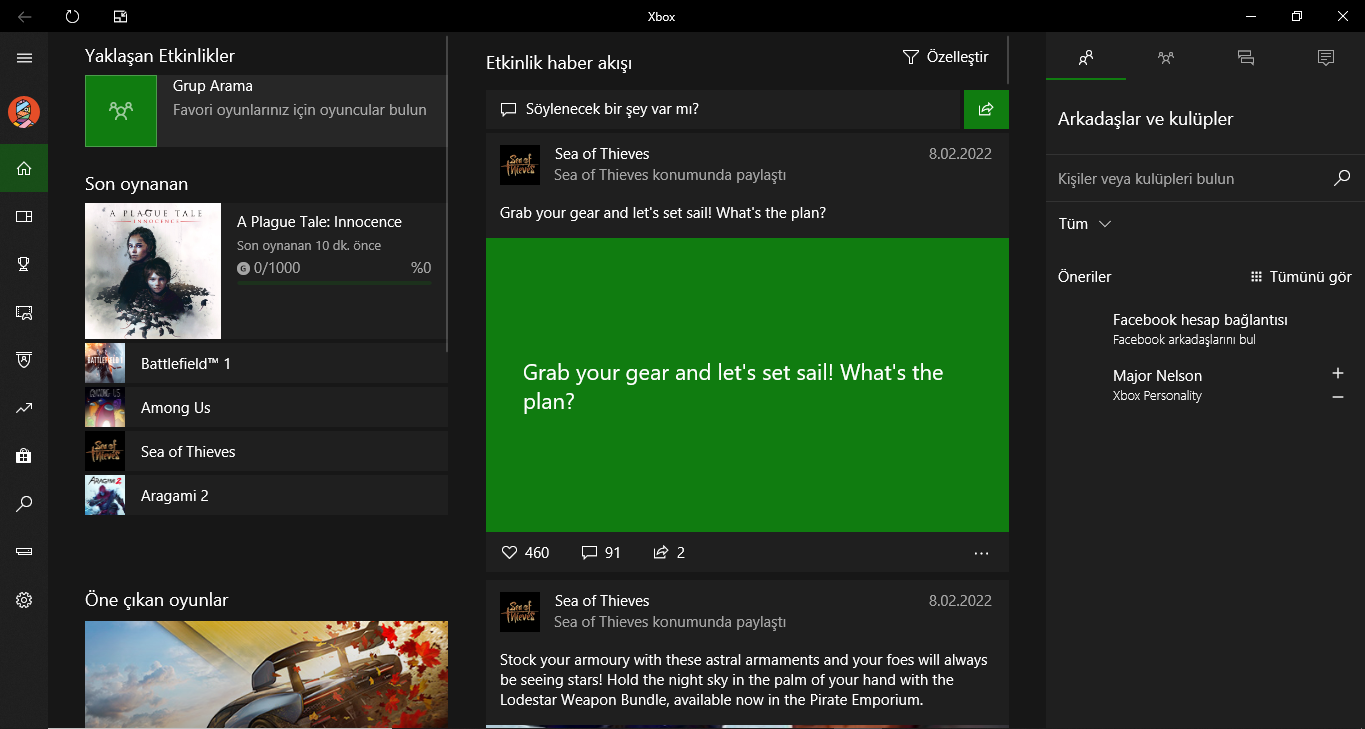Viewport: 1365px width, 729px height.
Task: Open more options on the first feed post
Action: point(981,553)
